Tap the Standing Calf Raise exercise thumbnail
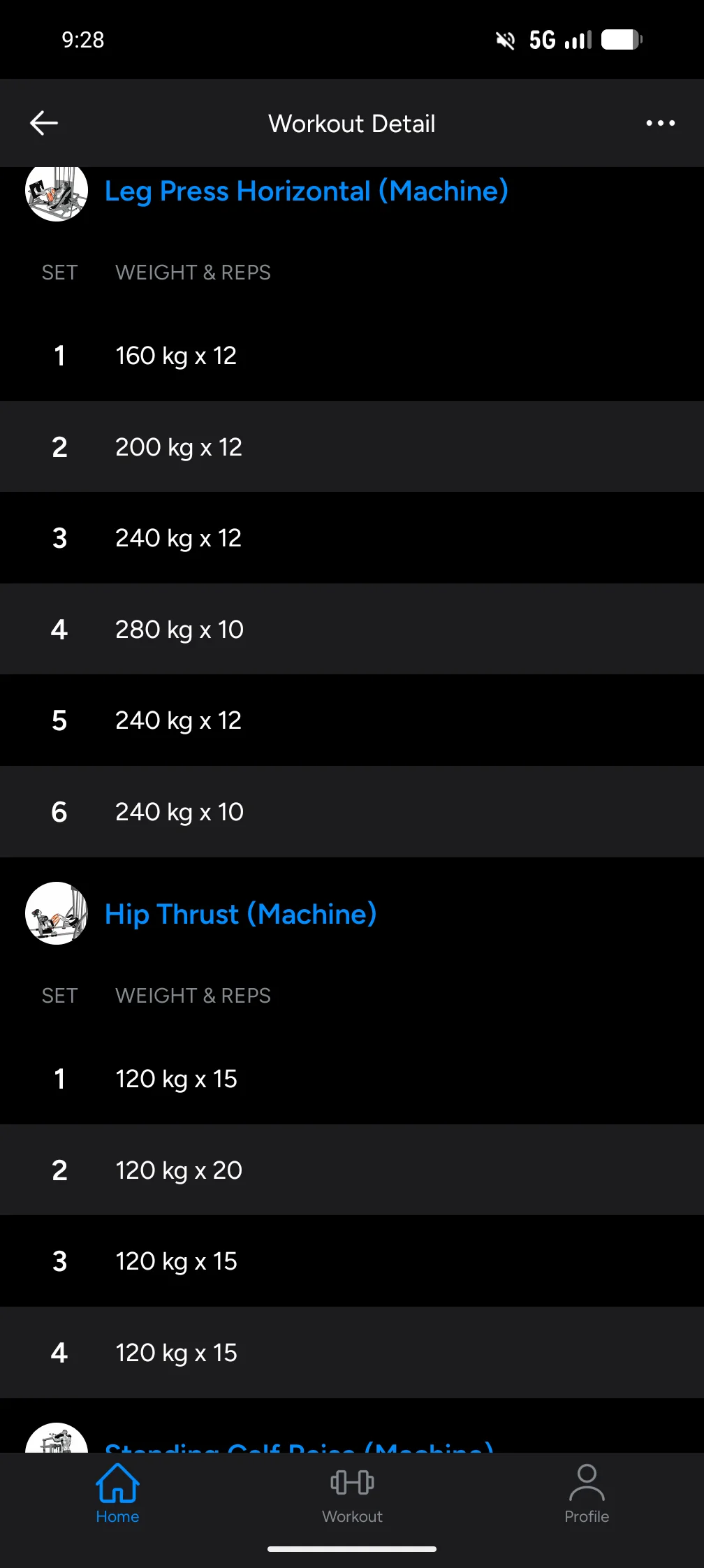This screenshot has width=704, height=1568. pyautogui.click(x=56, y=1438)
